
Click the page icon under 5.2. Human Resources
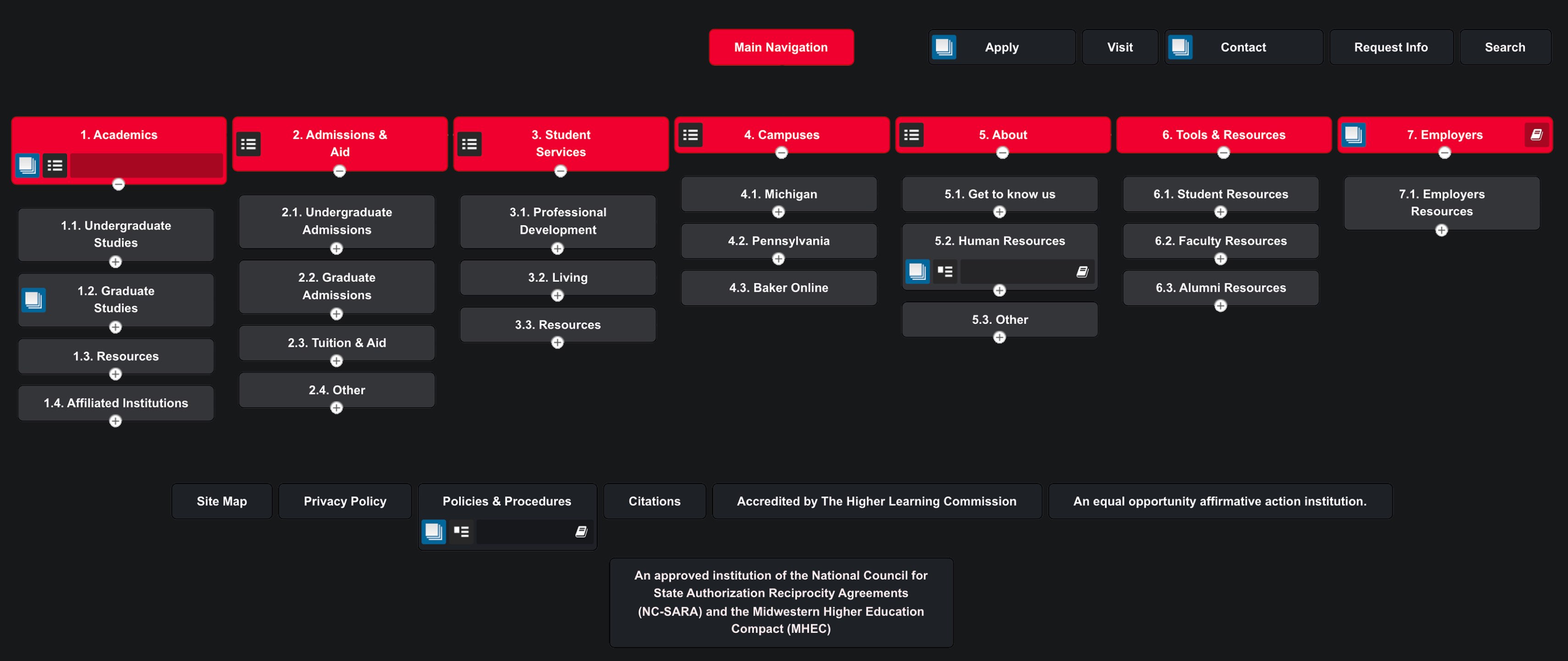(917, 272)
